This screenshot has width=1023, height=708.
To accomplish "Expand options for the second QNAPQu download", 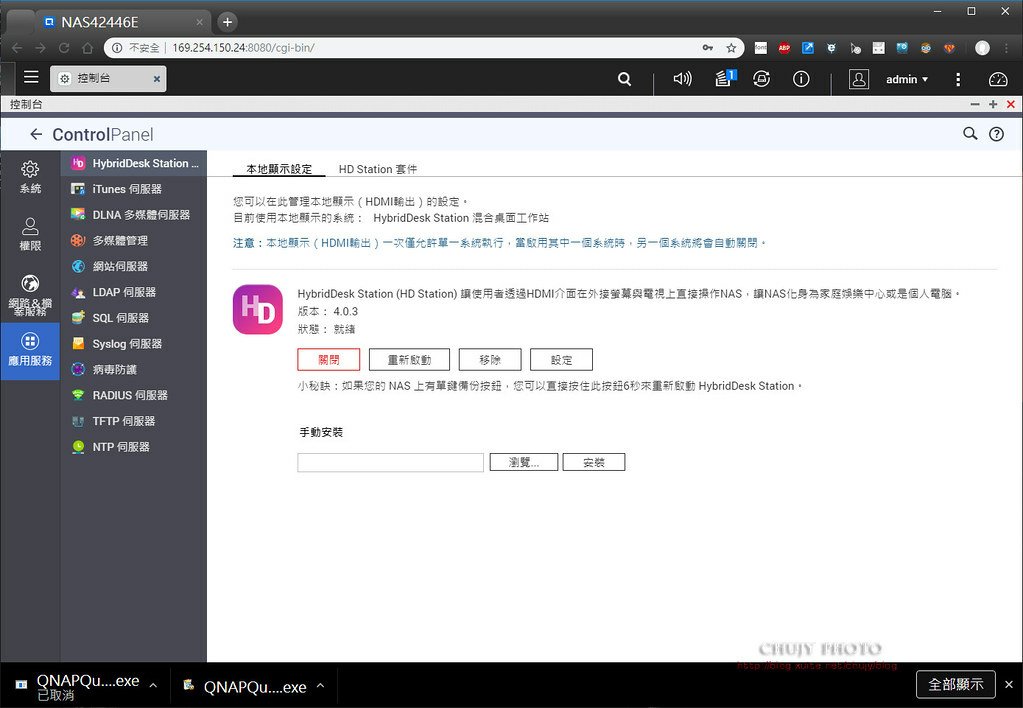I will [x=320, y=685].
